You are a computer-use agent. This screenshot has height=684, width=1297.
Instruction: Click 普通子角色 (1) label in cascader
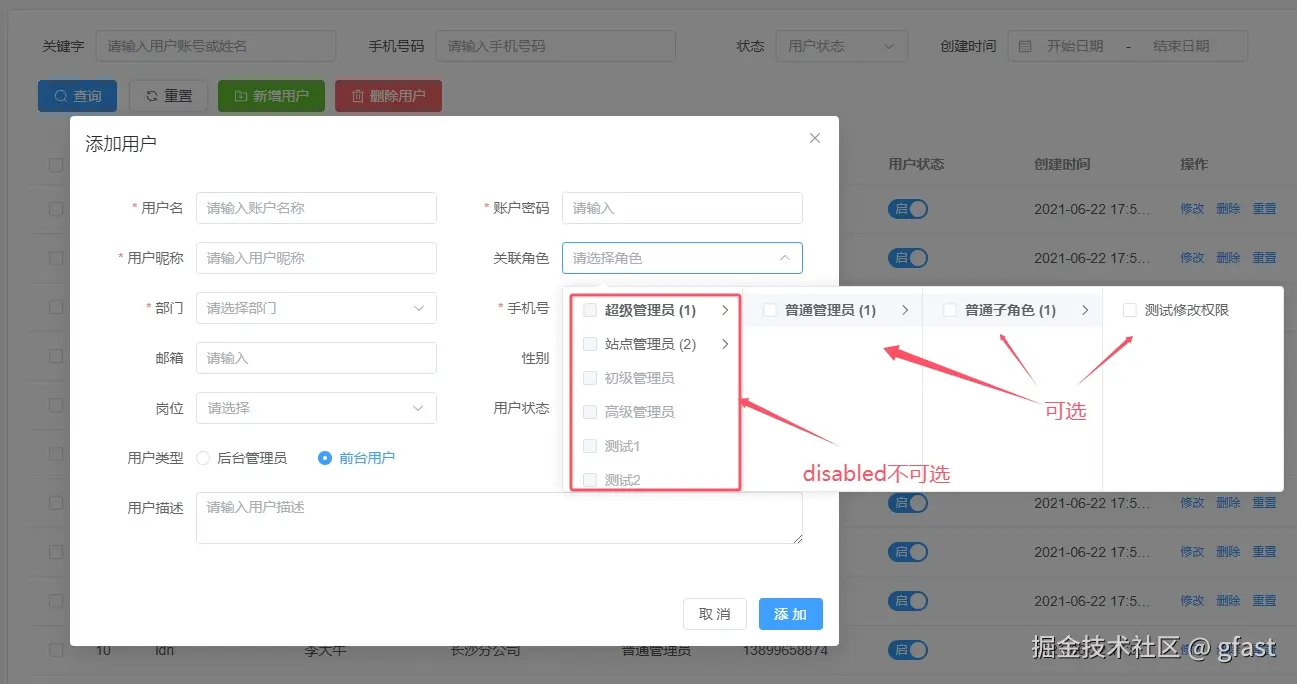(x=1010, y=310)
